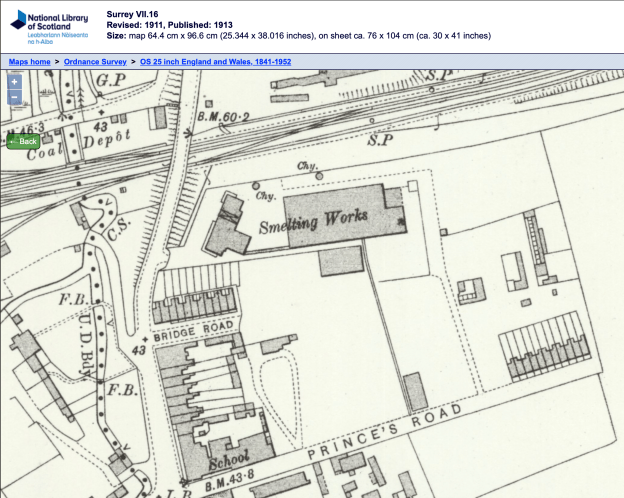Image resolution: width=624 pixels, height=498 pixels.
Task: Open the Maps home link
Action: [30, 61]
